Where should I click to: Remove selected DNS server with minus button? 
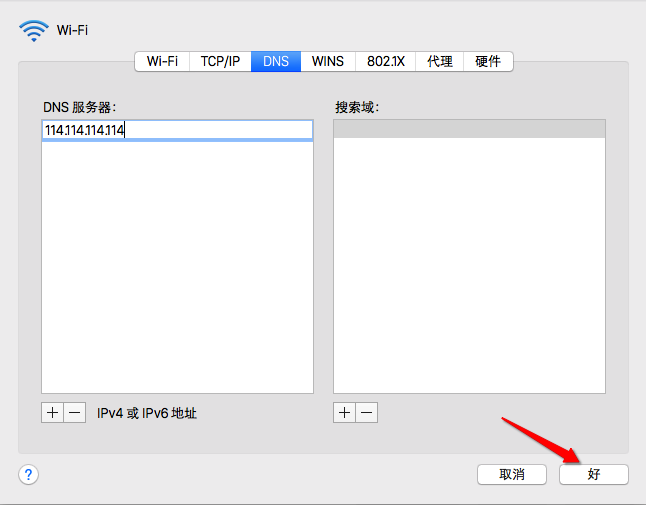[x=75, y=413]
